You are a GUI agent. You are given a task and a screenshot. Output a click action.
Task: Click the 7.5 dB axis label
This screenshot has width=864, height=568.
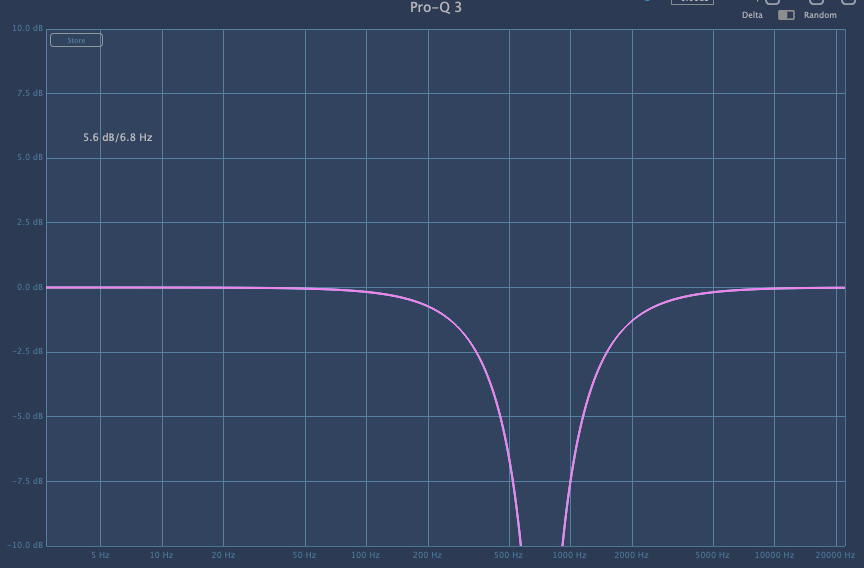30,93
